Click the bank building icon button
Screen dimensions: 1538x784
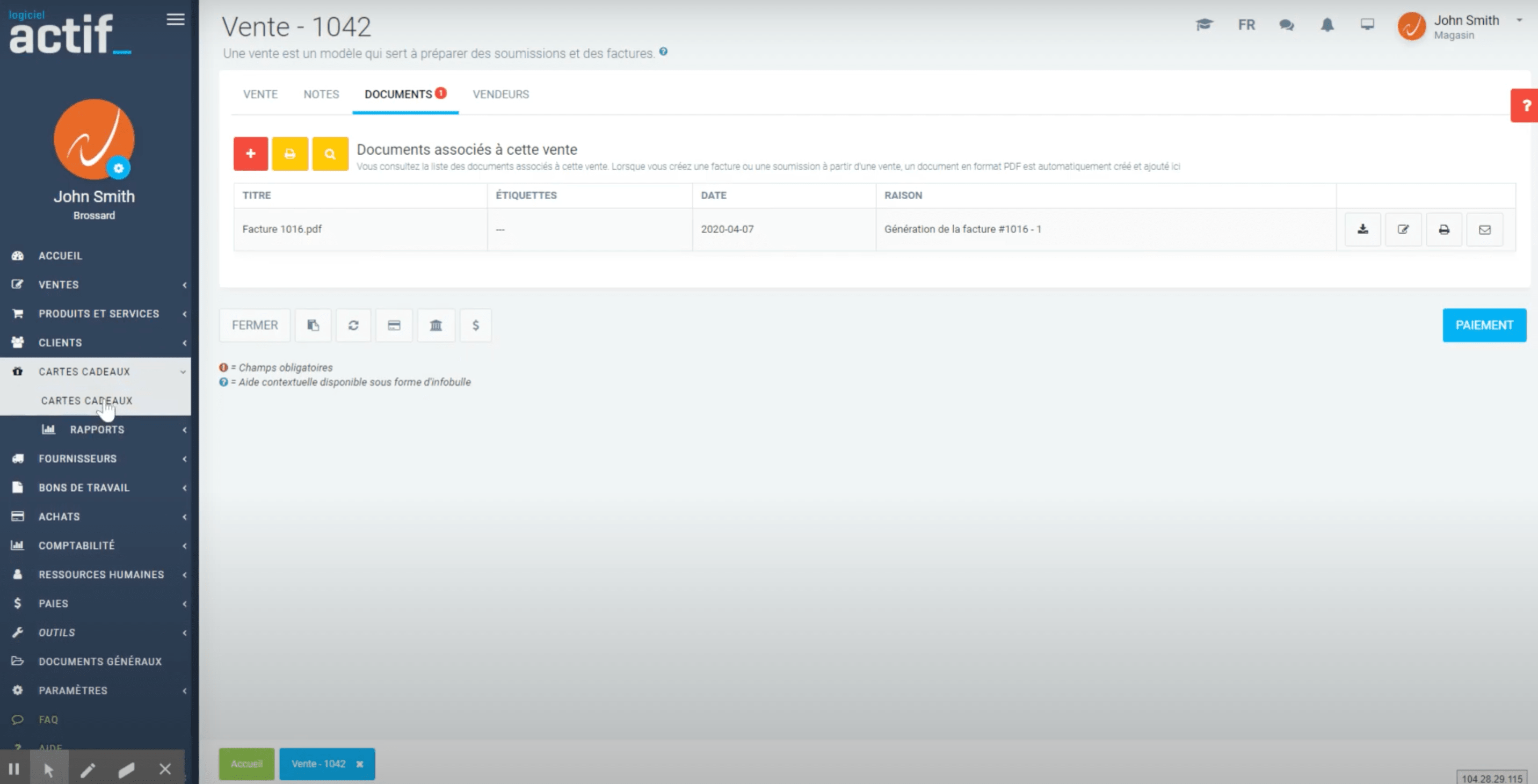pyautogui.click(x=436, y=325)
